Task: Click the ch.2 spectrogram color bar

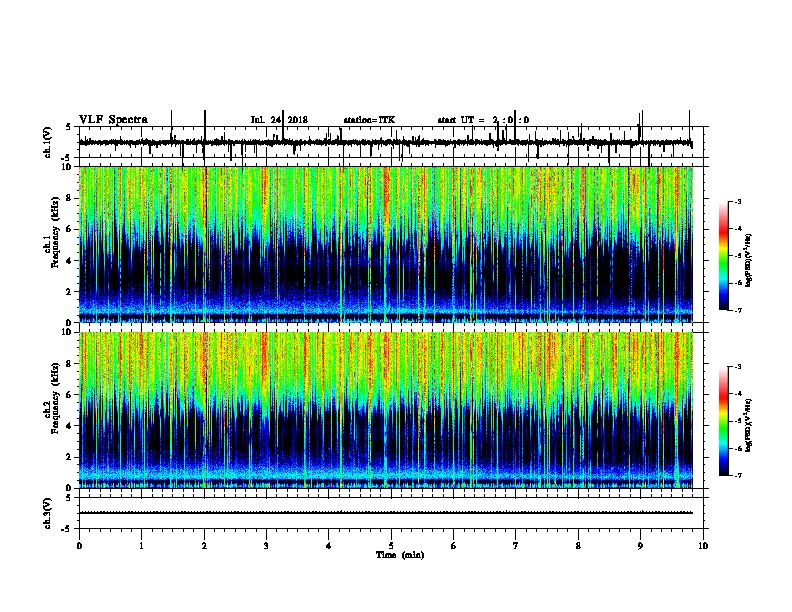Action: tap(723, 421)
